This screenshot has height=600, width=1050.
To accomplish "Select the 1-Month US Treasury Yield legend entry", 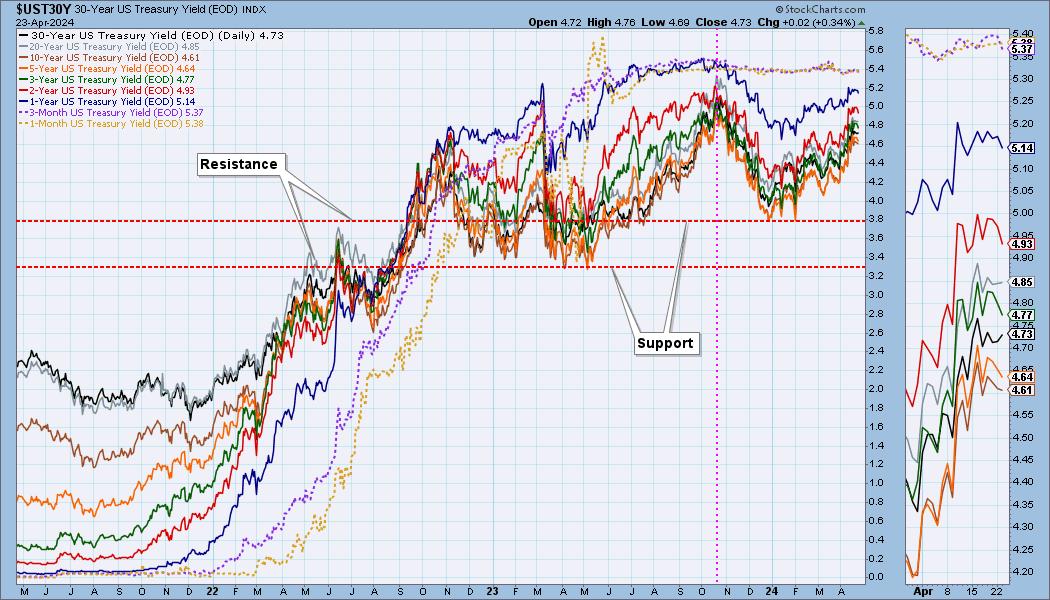I will coord(112,123).
